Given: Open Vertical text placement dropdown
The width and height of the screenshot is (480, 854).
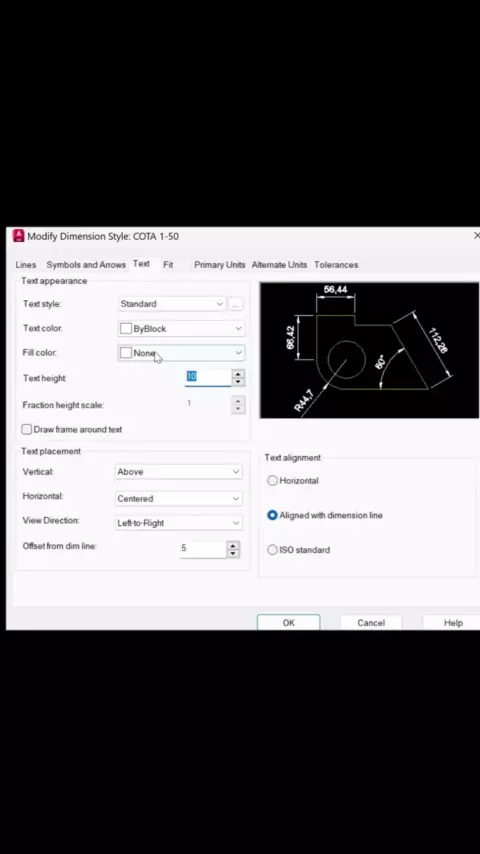Looking at the screenshot, I should pos(179,472).
